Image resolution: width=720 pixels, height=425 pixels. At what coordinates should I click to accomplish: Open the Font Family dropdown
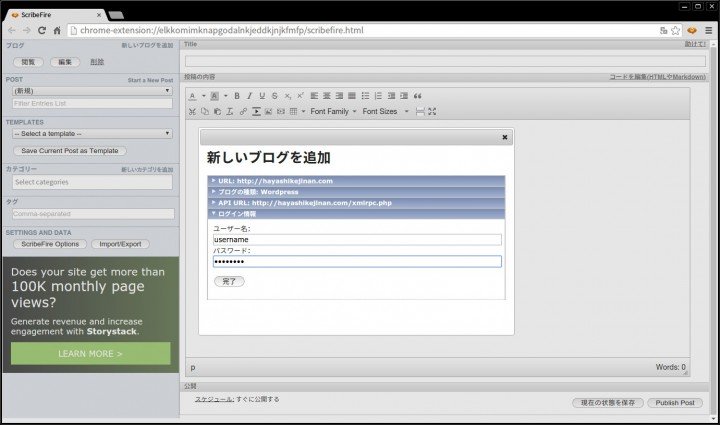coord(333,111)
